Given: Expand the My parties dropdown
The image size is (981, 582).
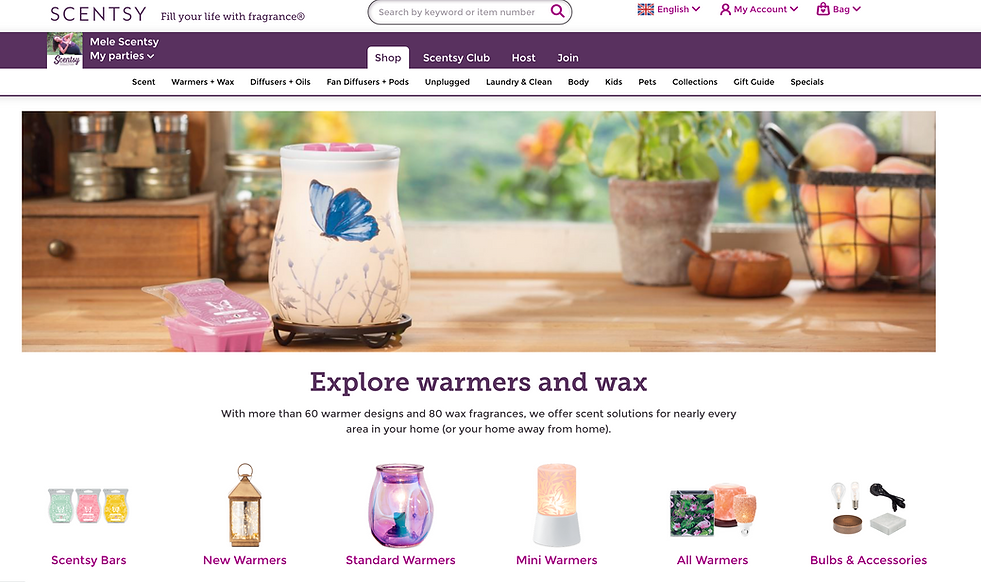Looking at the screenshot, I should coord(122,56).
